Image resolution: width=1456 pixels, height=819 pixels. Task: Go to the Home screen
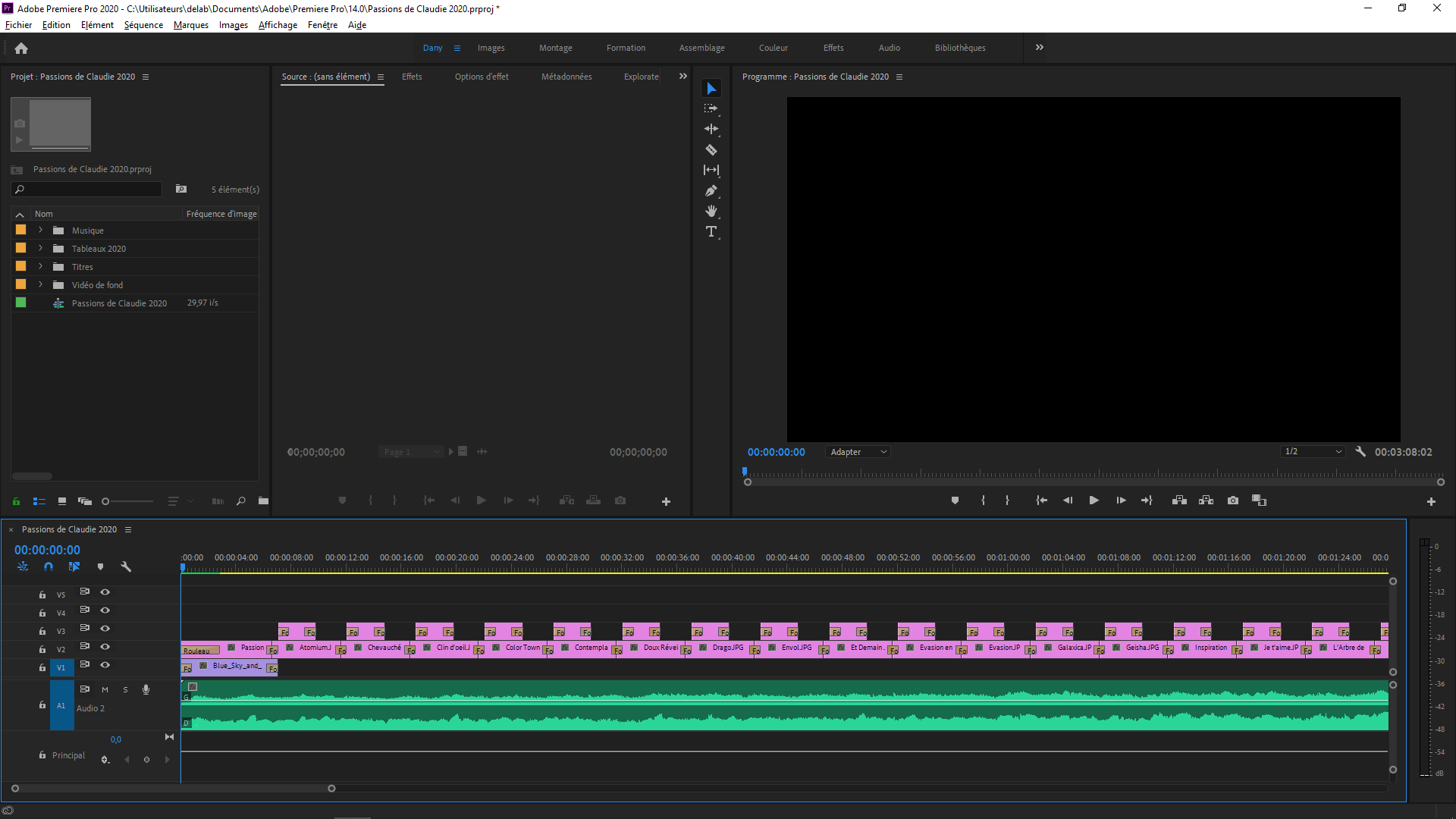coord(21,49)
